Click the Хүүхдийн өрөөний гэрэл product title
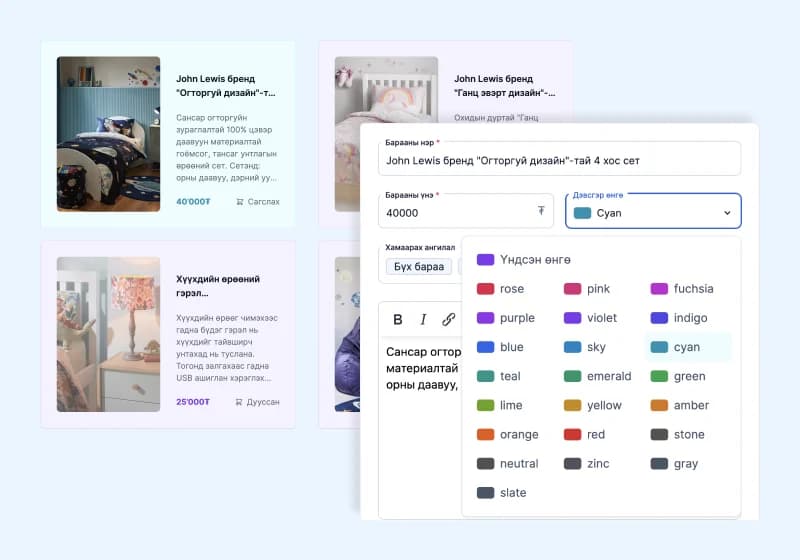 pos(218,286)
